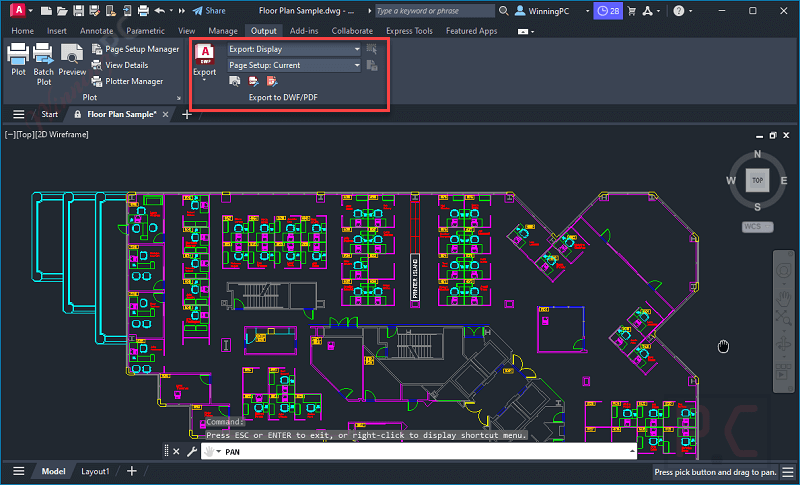
Task: Open the Autodesk App connect icon
Action: click(648, 11)
